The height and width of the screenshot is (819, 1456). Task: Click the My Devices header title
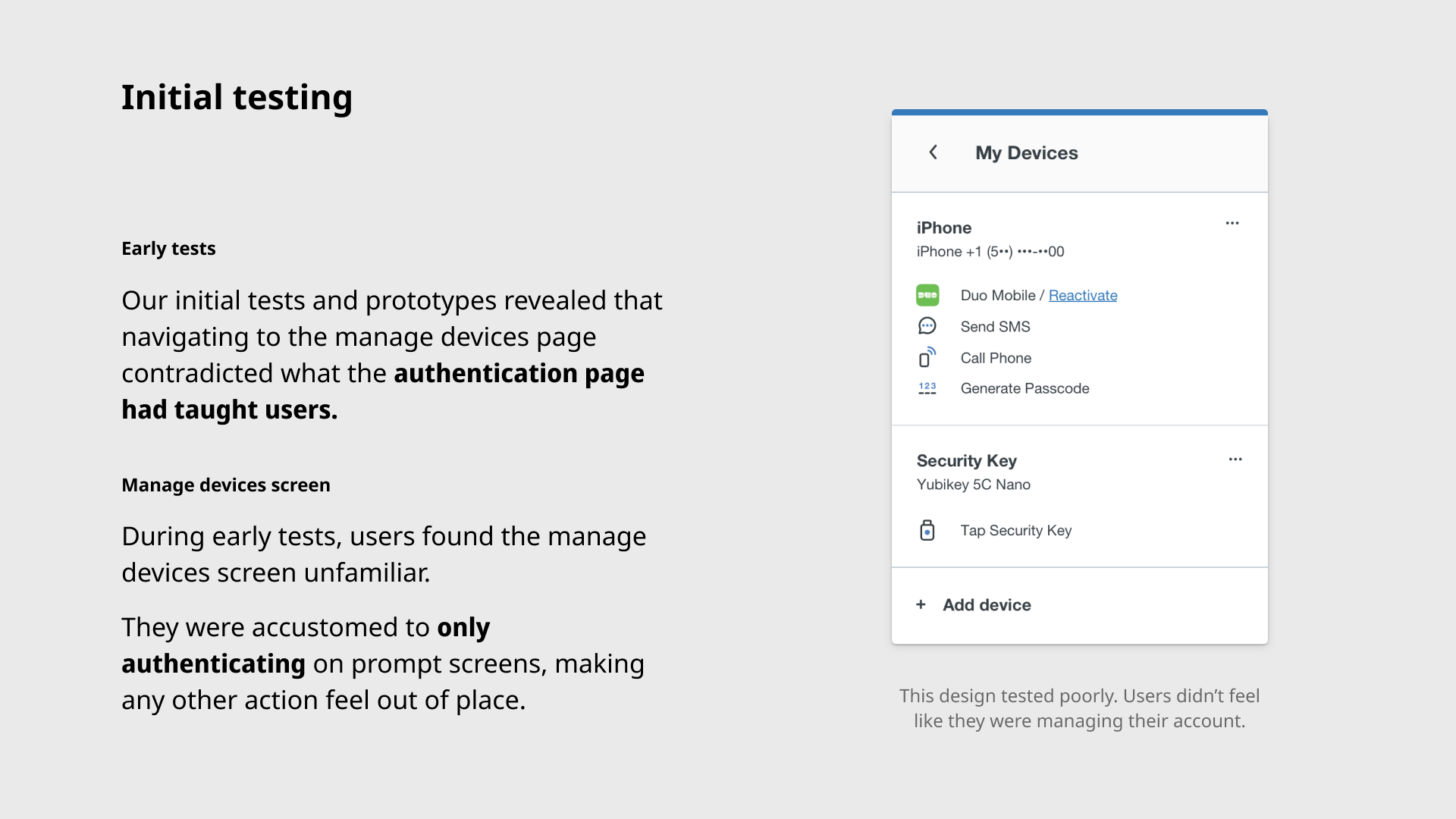(x=1027, y=152)
